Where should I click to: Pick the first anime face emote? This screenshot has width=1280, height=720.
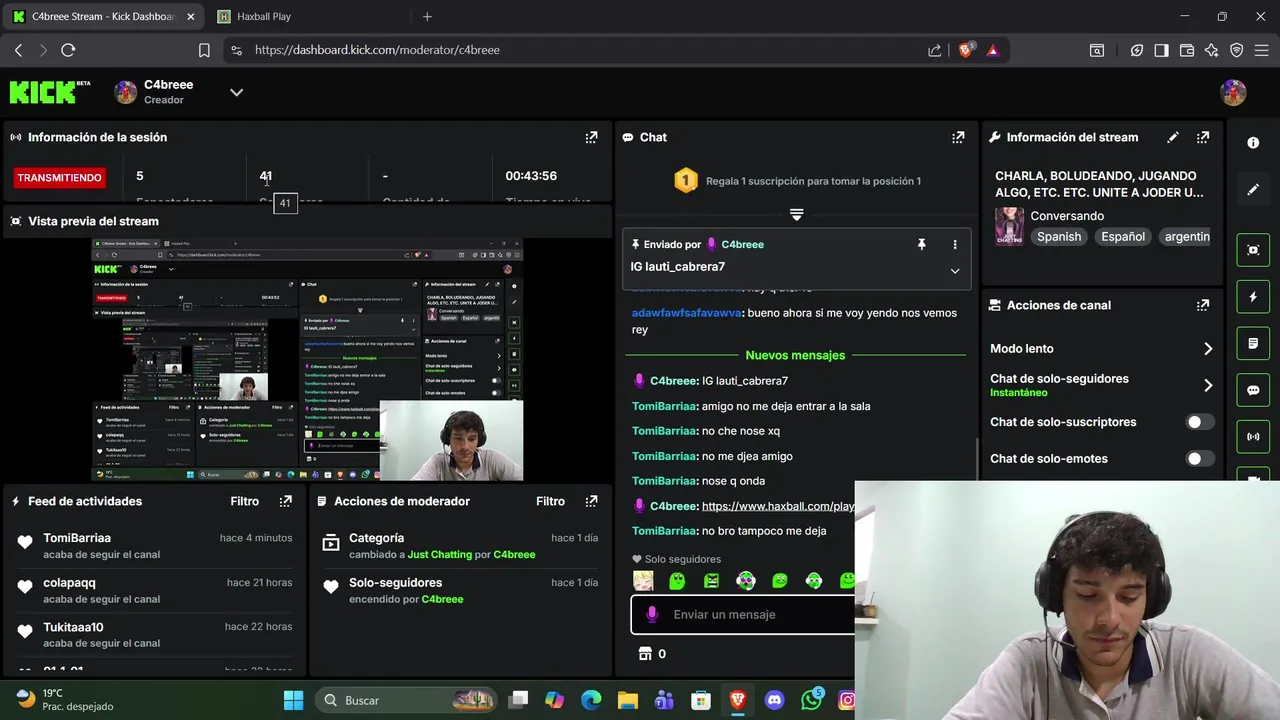(x=643, y=580)
